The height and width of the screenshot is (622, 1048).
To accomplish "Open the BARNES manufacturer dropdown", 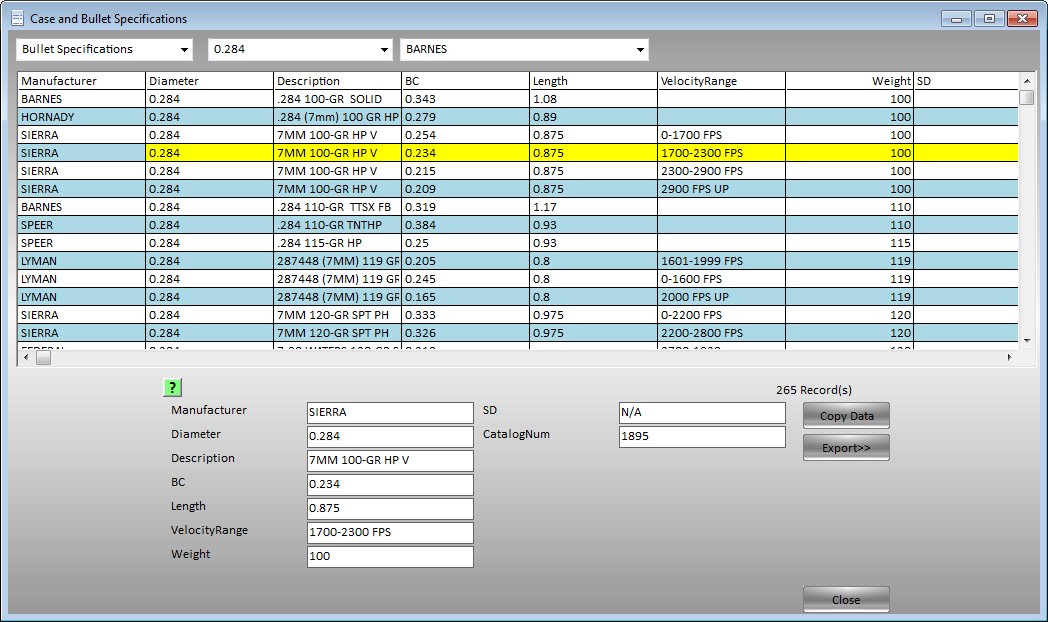I will pos(638,49).
